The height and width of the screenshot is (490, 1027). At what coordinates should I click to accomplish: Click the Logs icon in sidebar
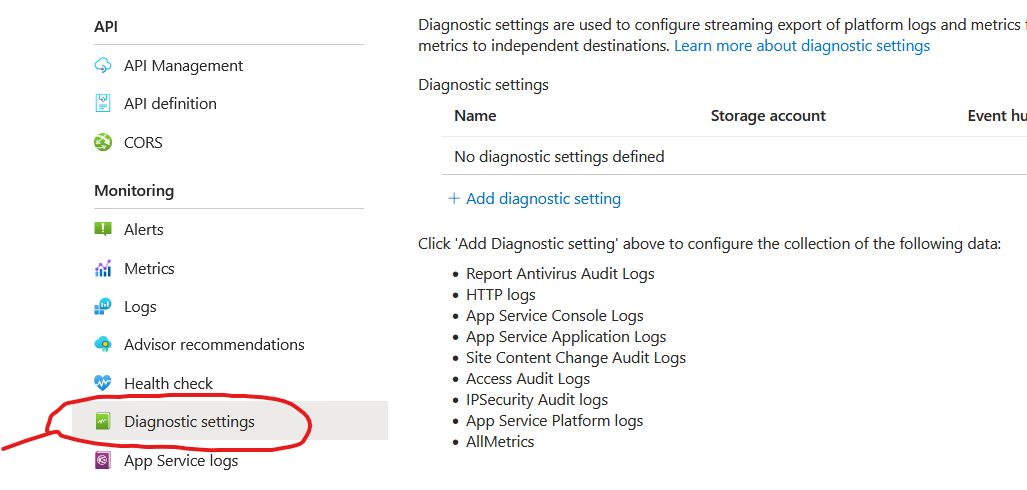[103, 307]
